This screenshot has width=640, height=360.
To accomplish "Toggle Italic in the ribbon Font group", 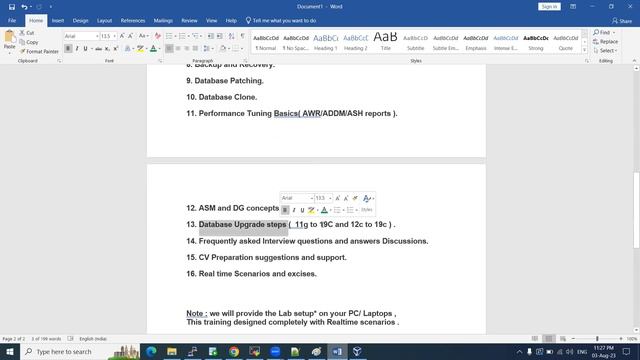I will click(77, 49).
